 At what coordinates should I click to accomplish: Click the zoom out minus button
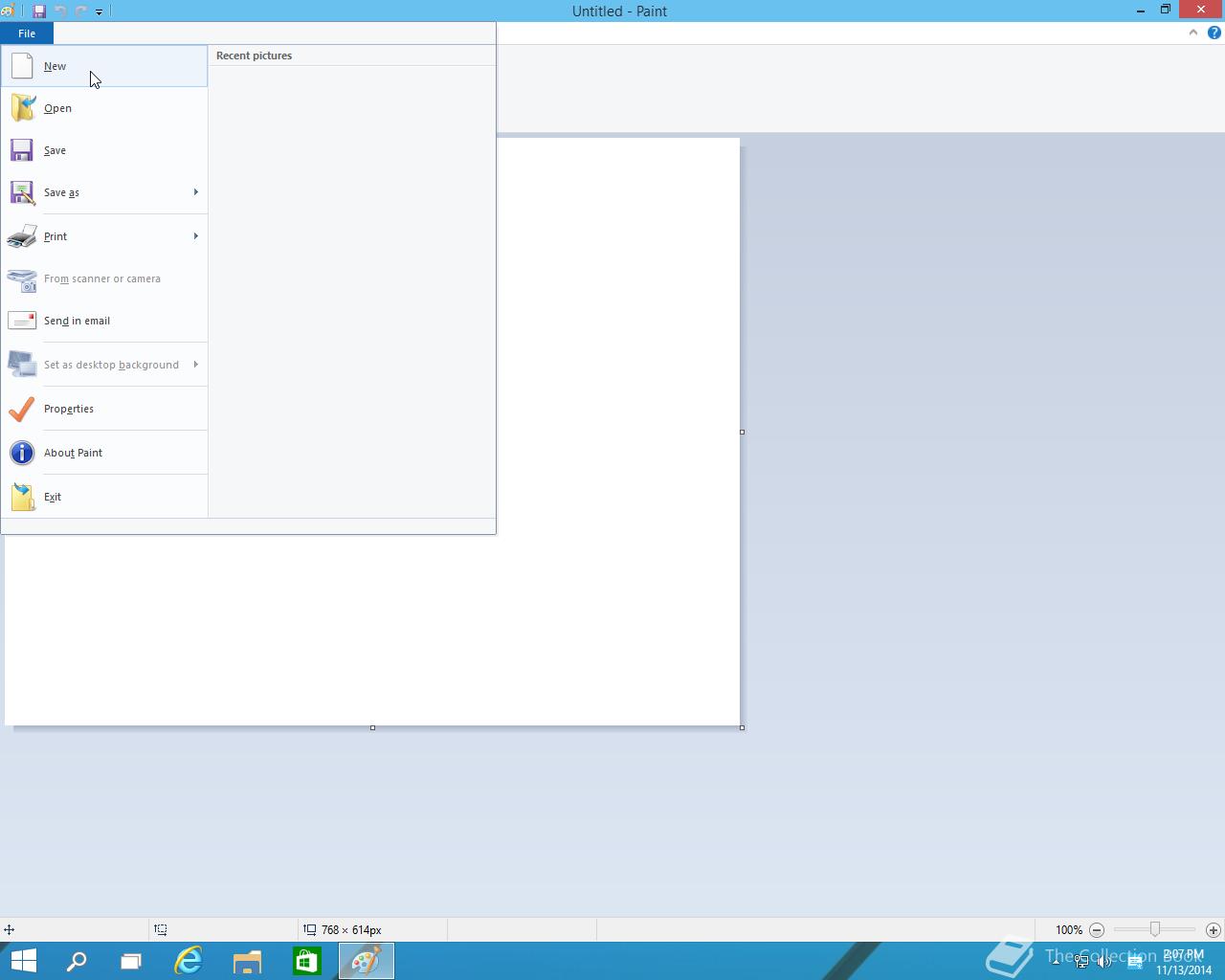point(1097,929)
